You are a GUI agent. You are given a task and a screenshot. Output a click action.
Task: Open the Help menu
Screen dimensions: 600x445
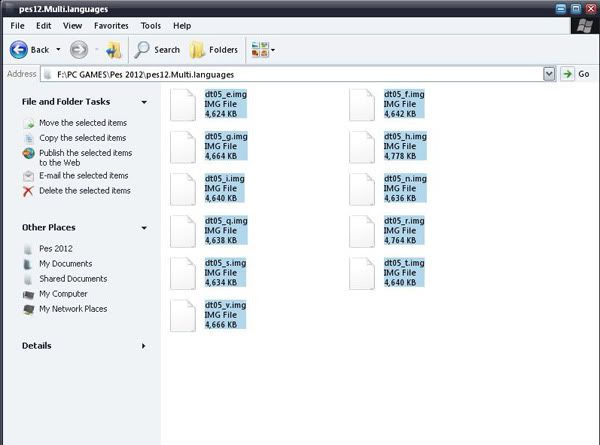(x=182, y=26)
